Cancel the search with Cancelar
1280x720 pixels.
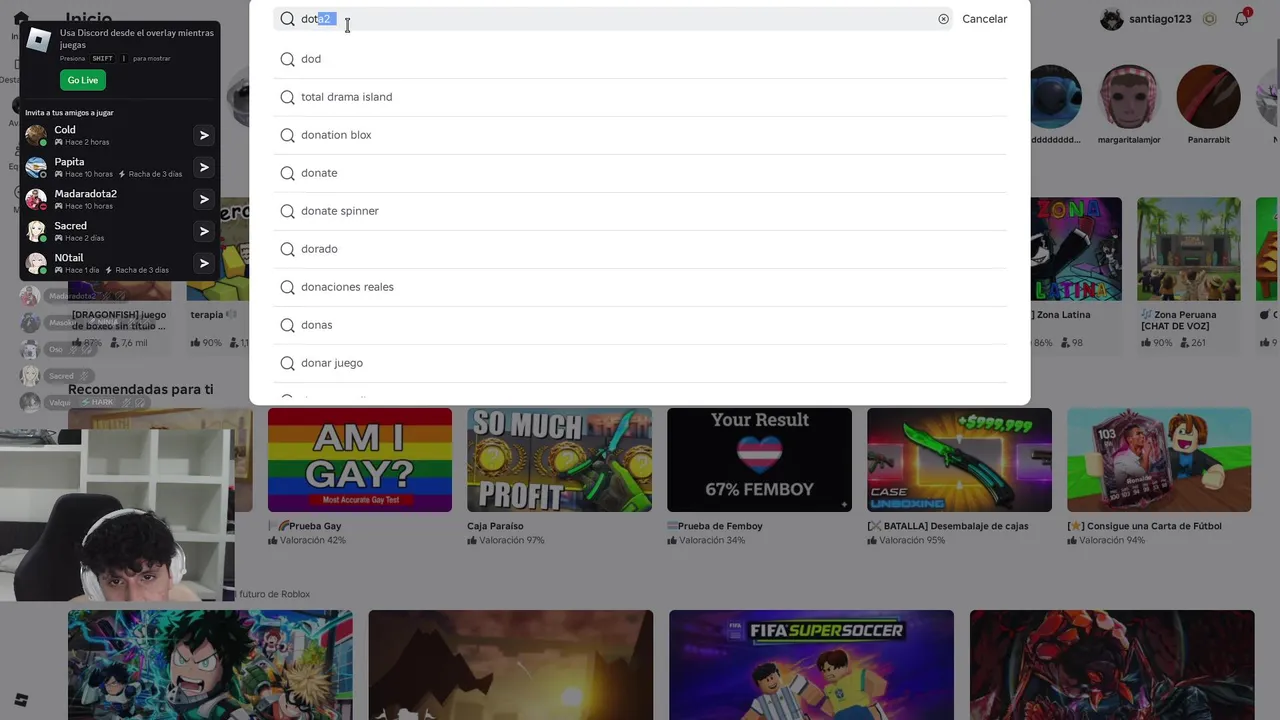point(984,19)
